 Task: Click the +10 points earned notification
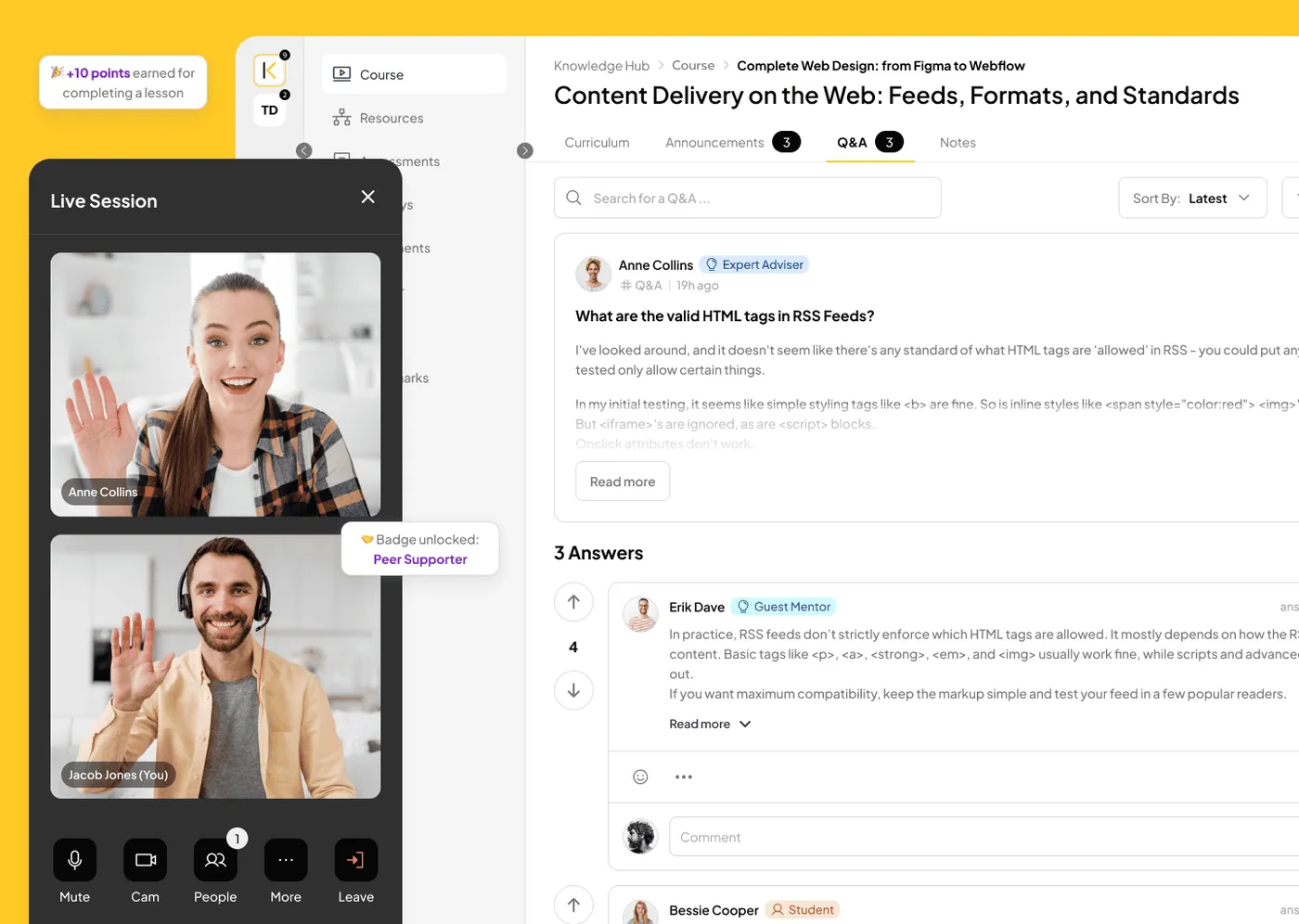point(123,83)
